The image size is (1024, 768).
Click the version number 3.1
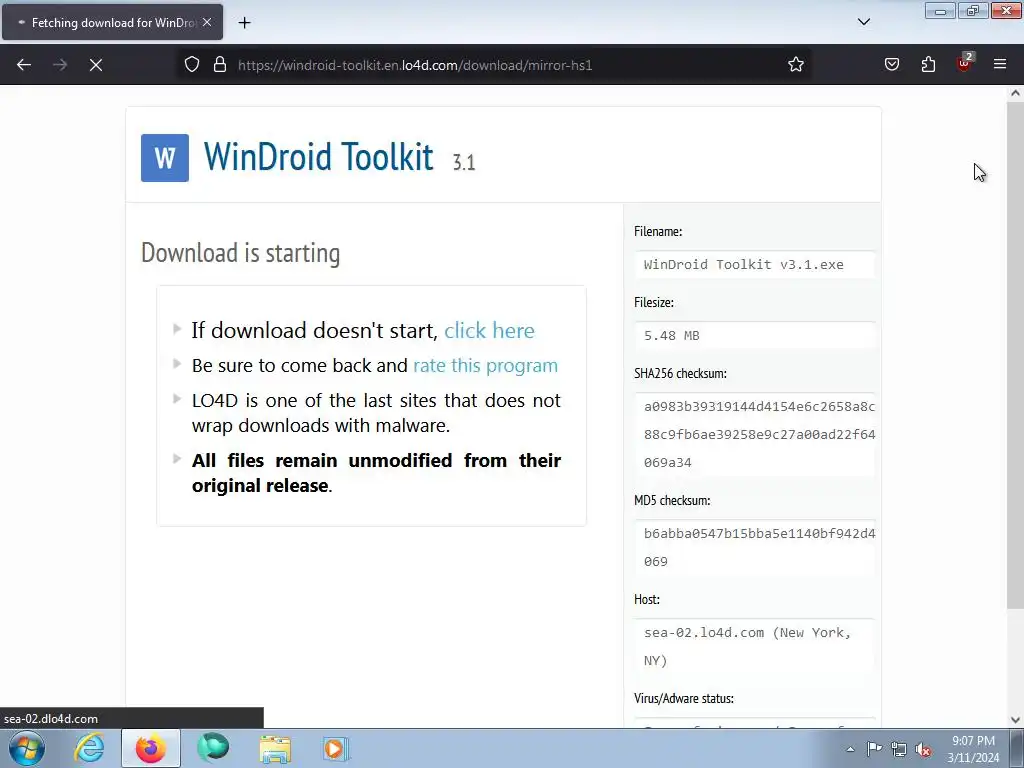[464, 162]
